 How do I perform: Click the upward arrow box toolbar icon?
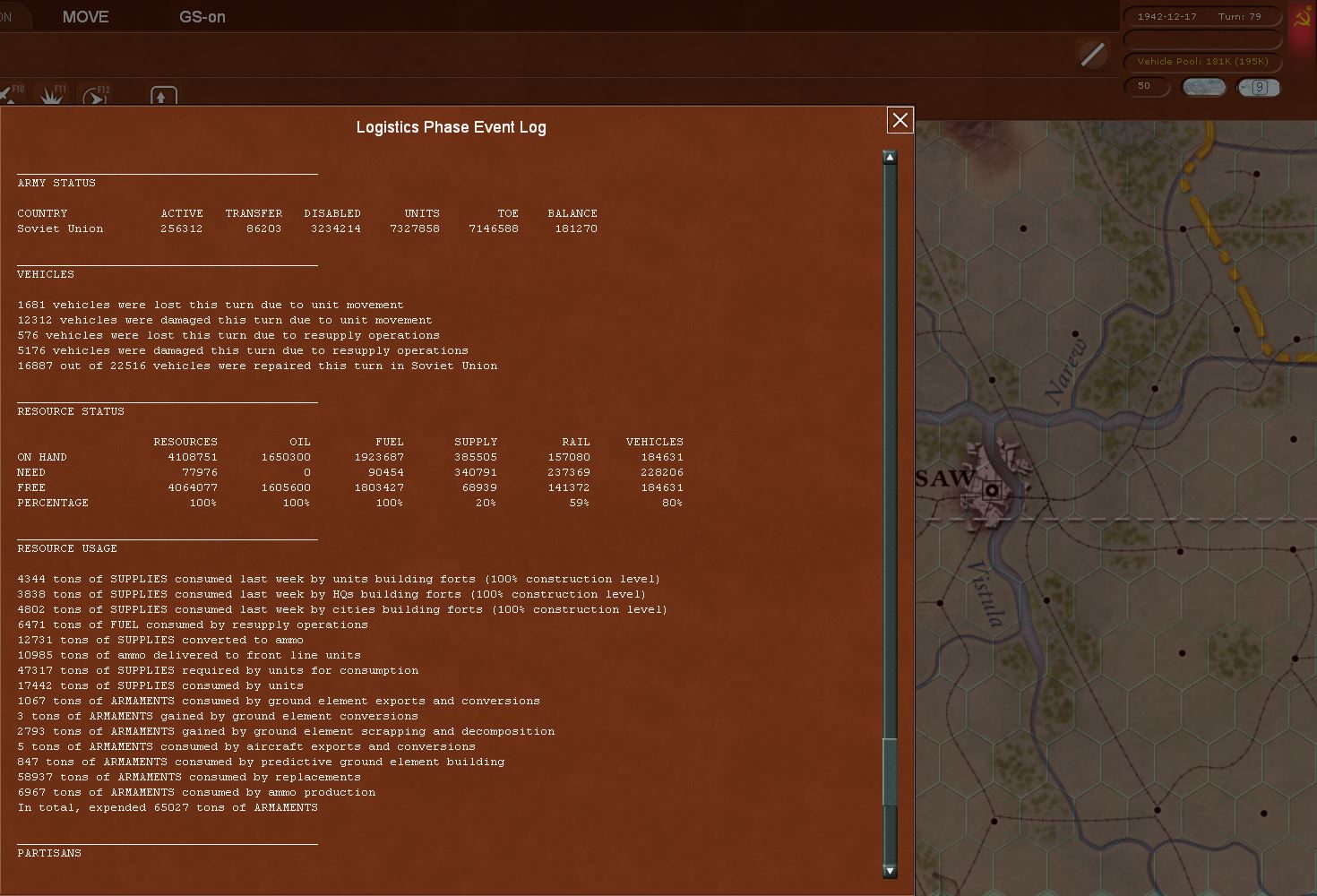pyautogui.click(x=163, y=96)
